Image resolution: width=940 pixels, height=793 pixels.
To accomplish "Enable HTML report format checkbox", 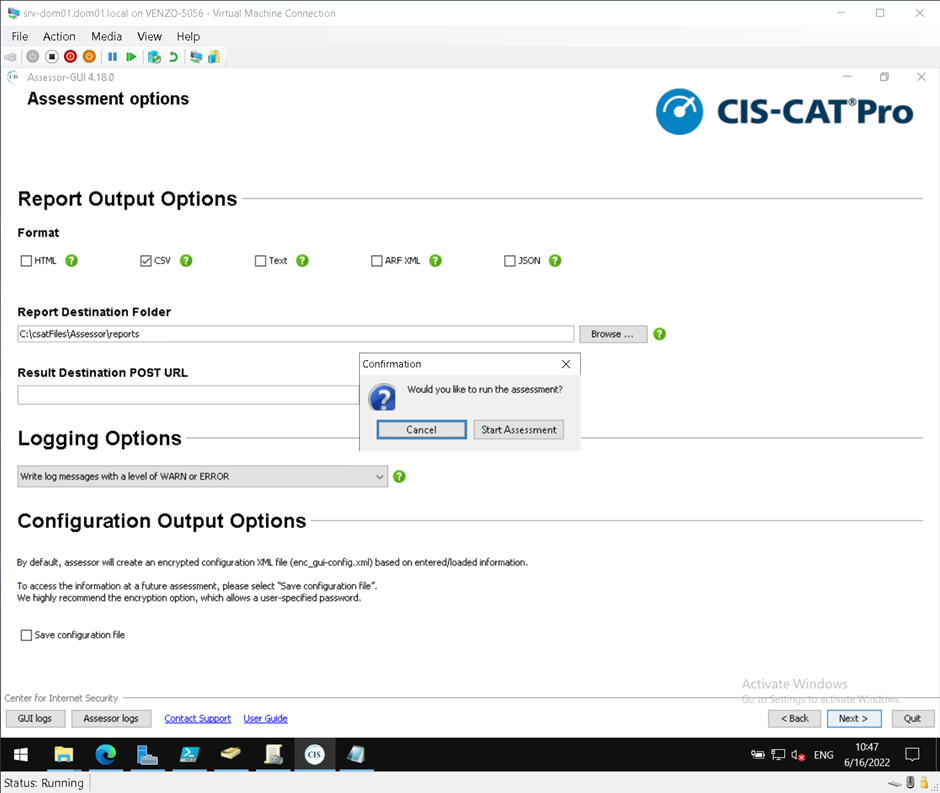I will click(26, 261).
